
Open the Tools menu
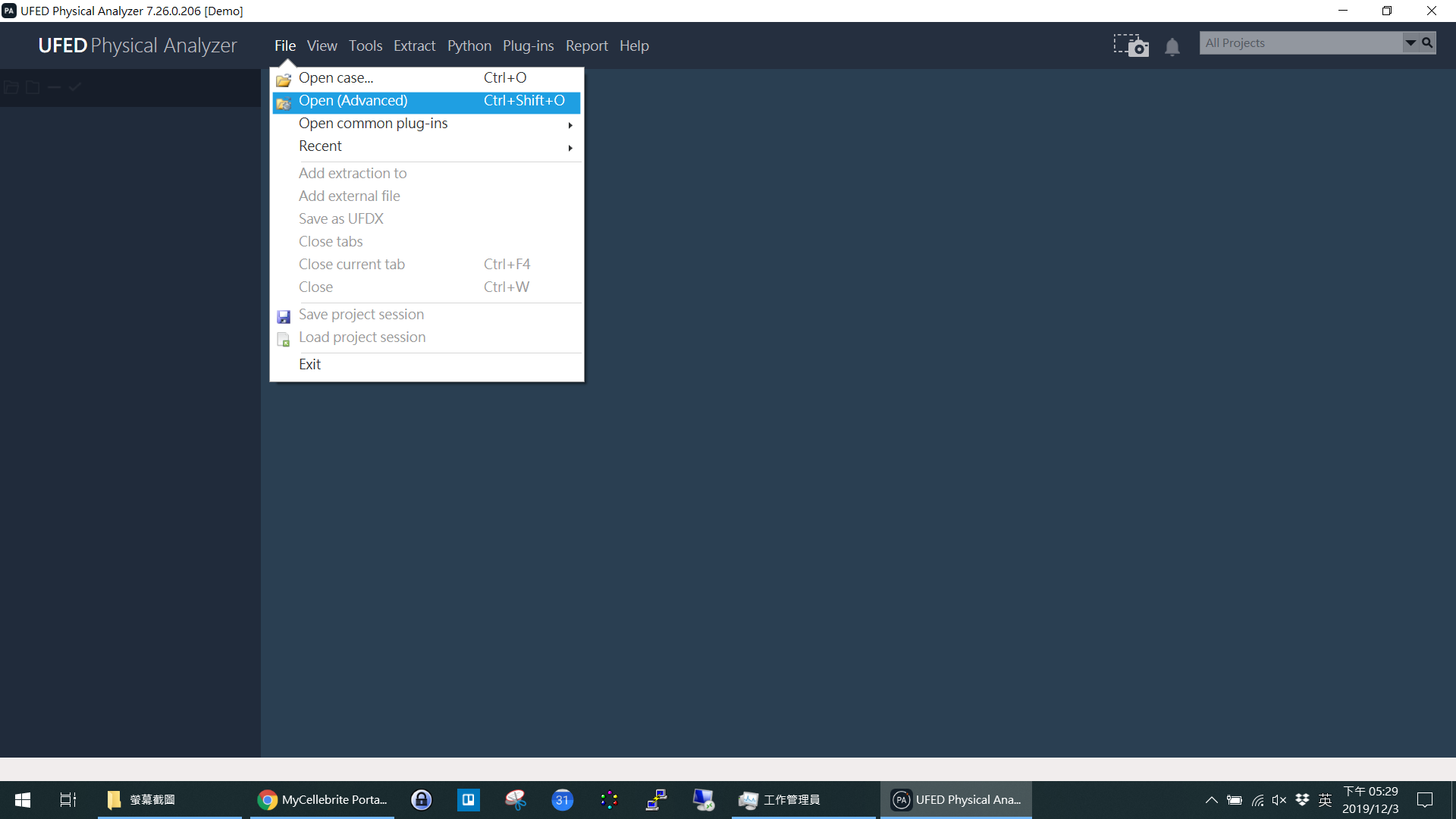tap(365, 45)
